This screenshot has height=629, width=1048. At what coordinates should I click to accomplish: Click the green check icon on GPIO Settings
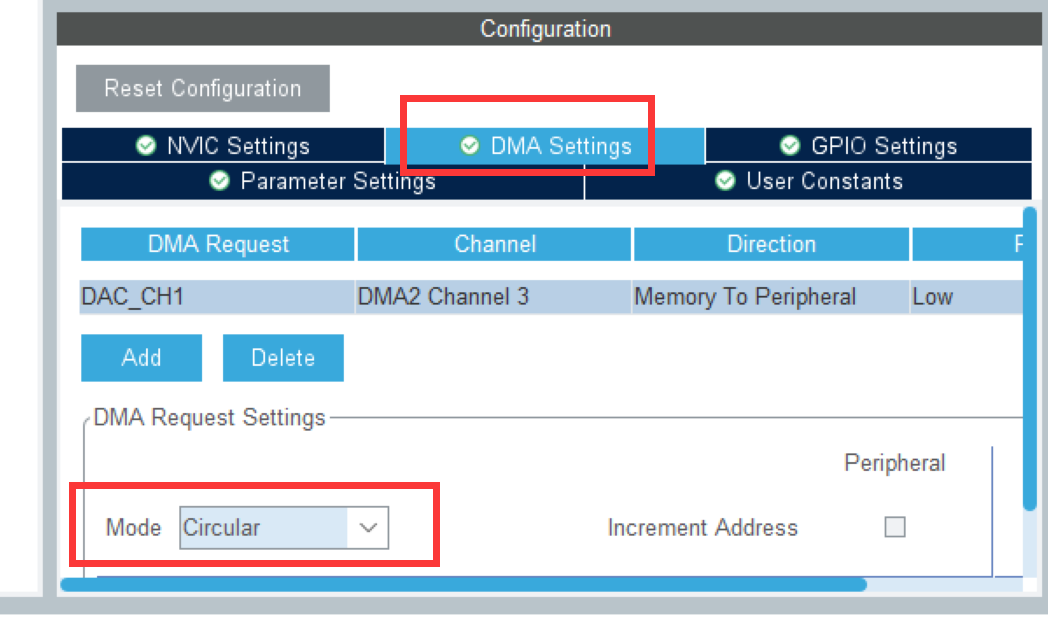point(789,146)
